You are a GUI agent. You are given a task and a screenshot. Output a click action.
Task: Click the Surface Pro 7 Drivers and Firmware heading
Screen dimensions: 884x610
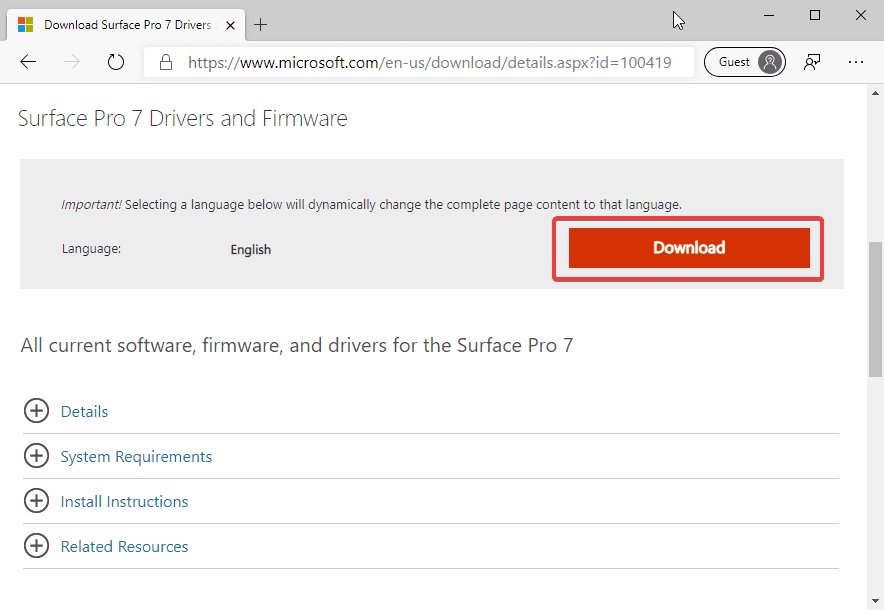(x=183, y=118)
